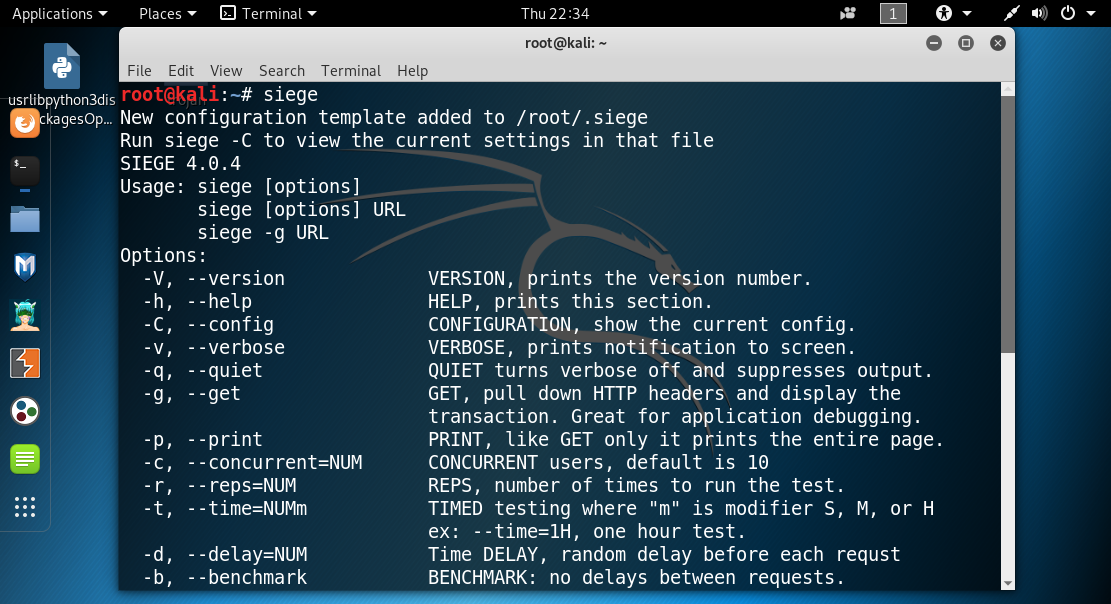Close the root@kali terminal window
Viewport: 1111px width, 604px height.
coord(998,43)
